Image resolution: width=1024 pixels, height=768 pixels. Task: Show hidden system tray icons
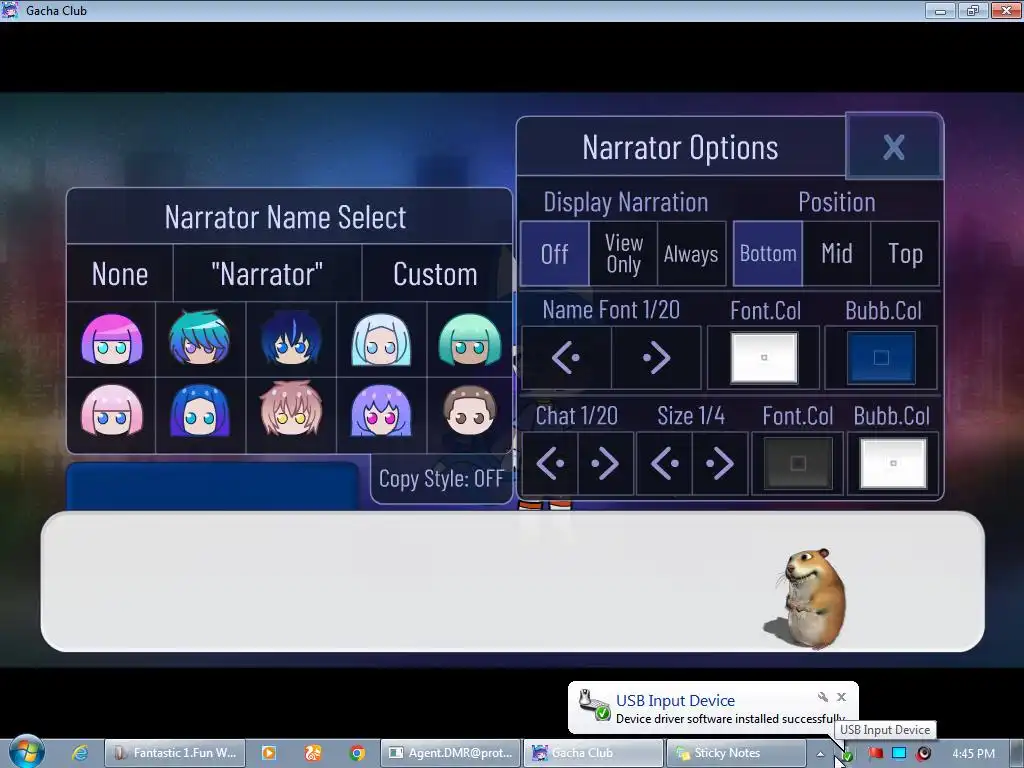click(x=820, y=754)
